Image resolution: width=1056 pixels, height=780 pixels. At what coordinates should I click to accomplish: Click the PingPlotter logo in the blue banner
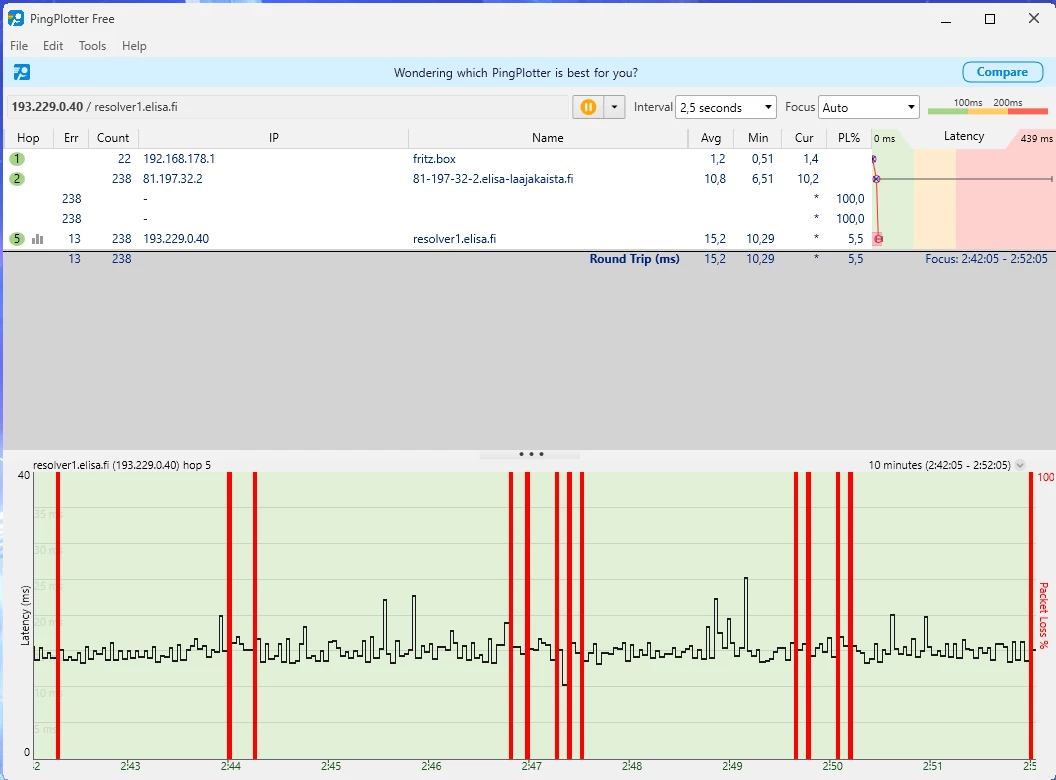coord(22,72)
